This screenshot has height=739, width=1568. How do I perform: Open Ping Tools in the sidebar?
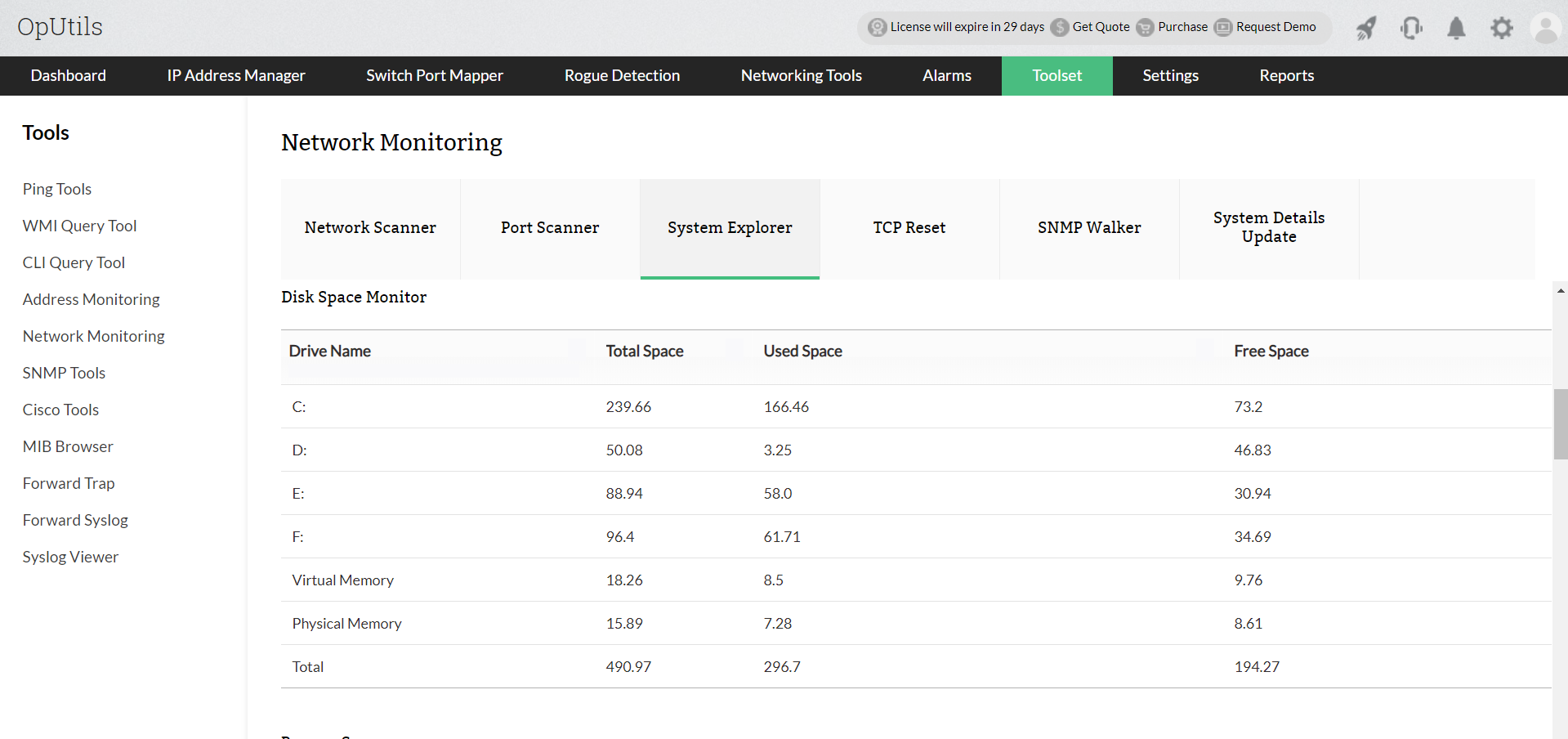click(x=57, y=189)
